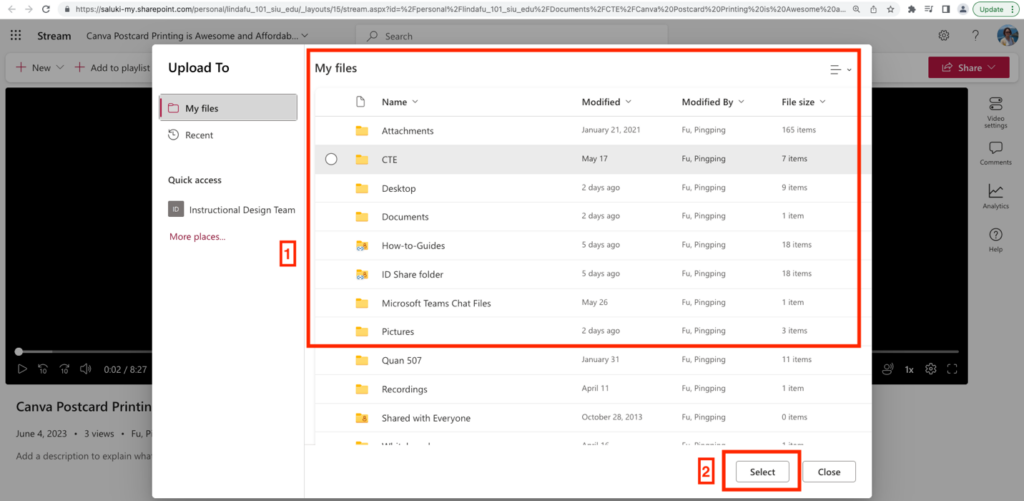The image size is (1024, 501).
Task: Open the New dropdown
Action: 40,67
